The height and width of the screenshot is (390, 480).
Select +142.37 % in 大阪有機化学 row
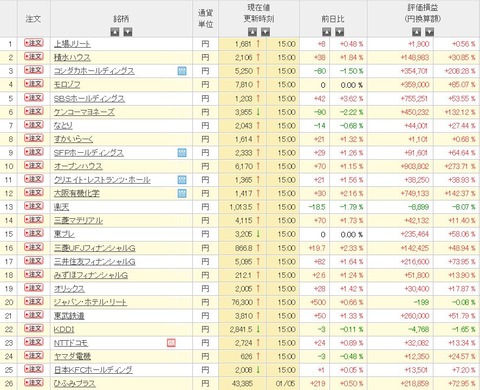(460, 193)
